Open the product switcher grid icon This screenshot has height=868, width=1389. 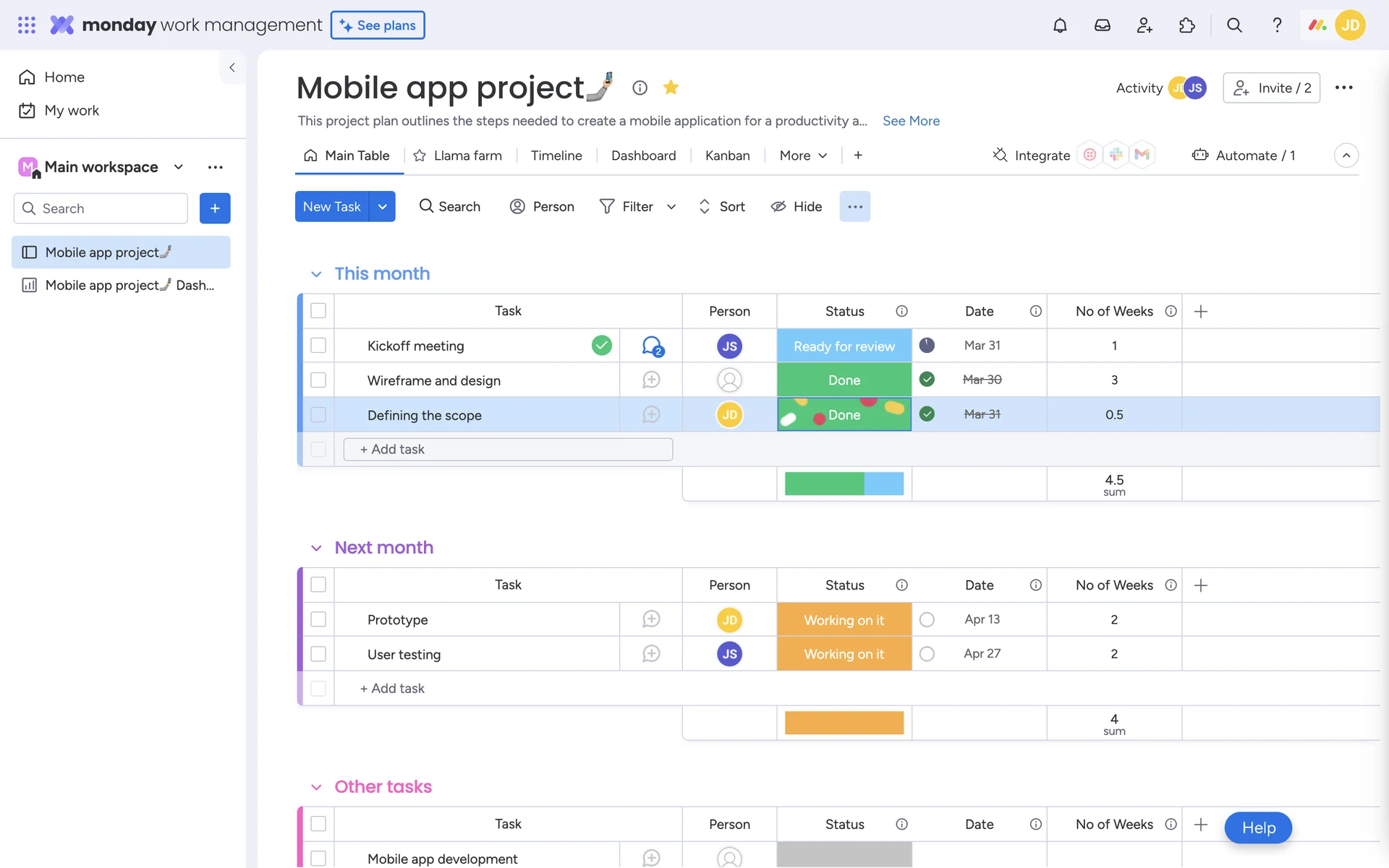[x=27, y=25]
